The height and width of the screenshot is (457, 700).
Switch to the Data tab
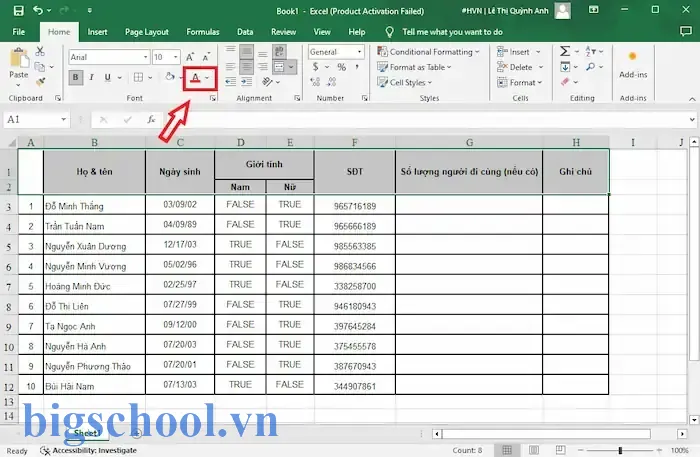tap(245, 32)
